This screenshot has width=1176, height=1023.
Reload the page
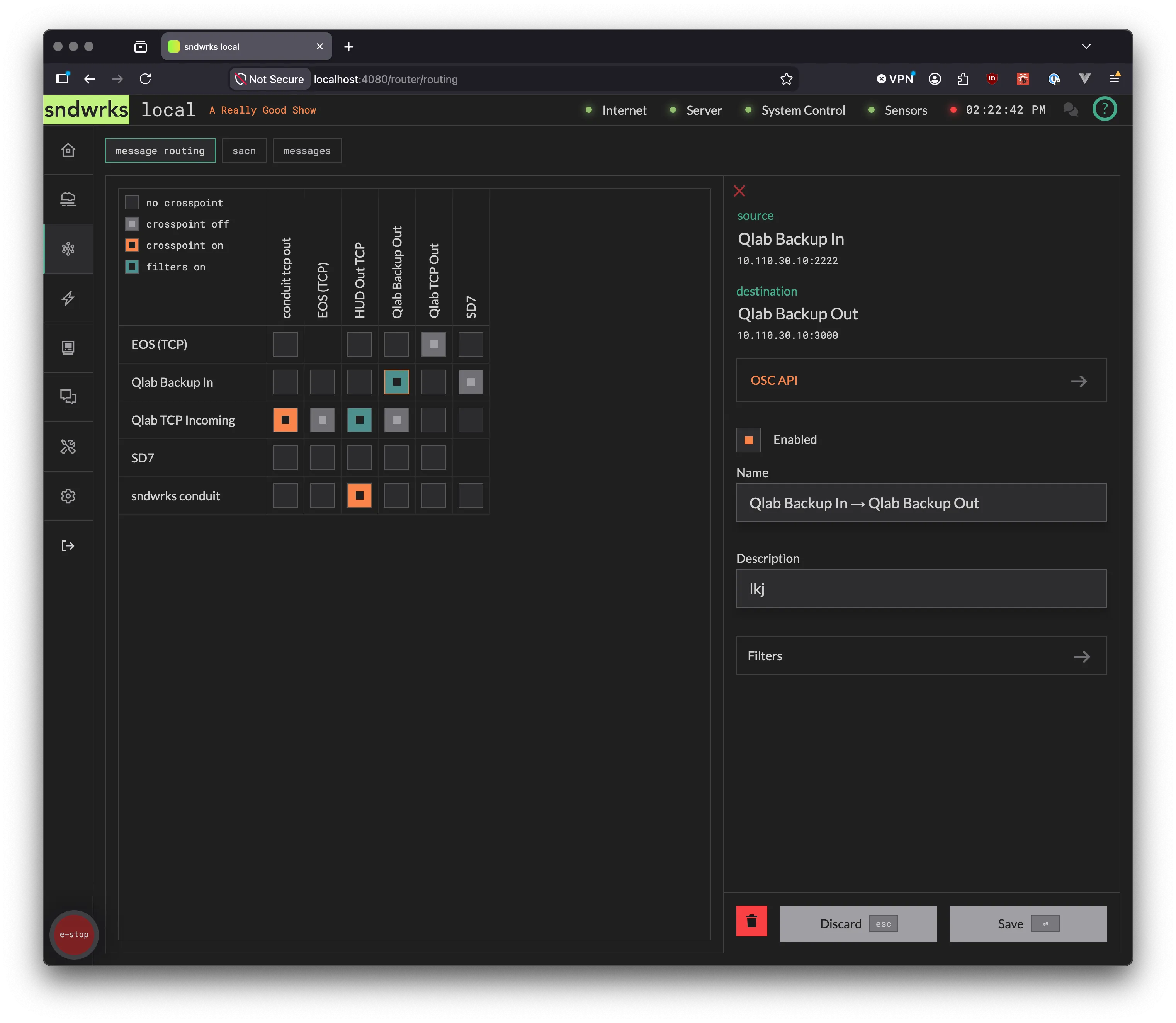coord(146,79)
